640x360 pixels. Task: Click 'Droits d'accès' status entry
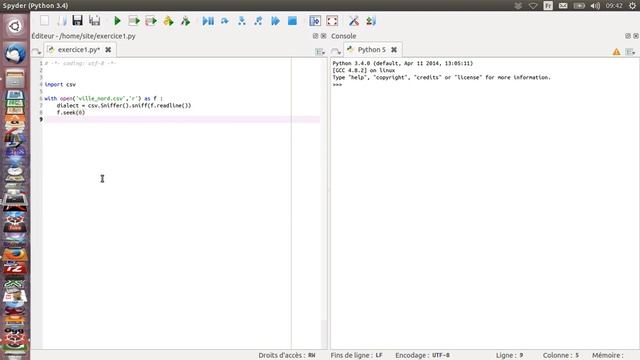(287, 355)
